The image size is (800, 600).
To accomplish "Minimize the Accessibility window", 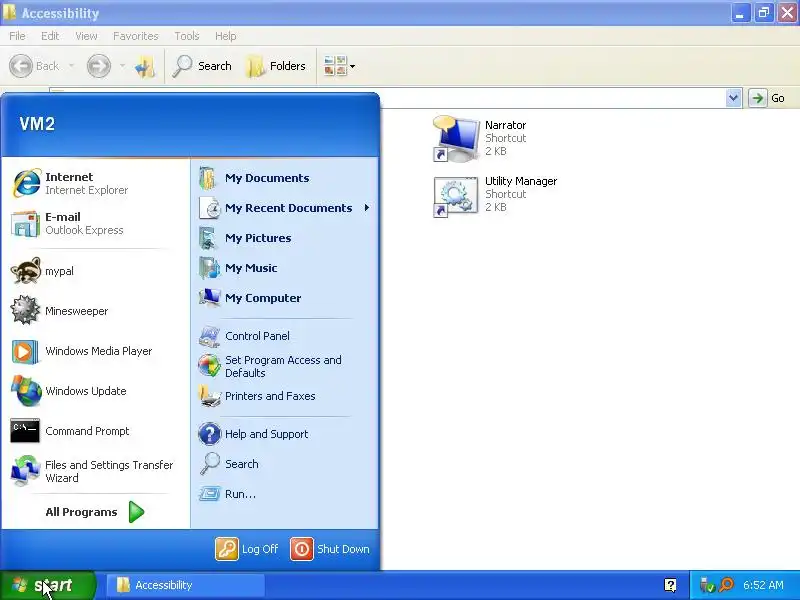I will (740, 13).
